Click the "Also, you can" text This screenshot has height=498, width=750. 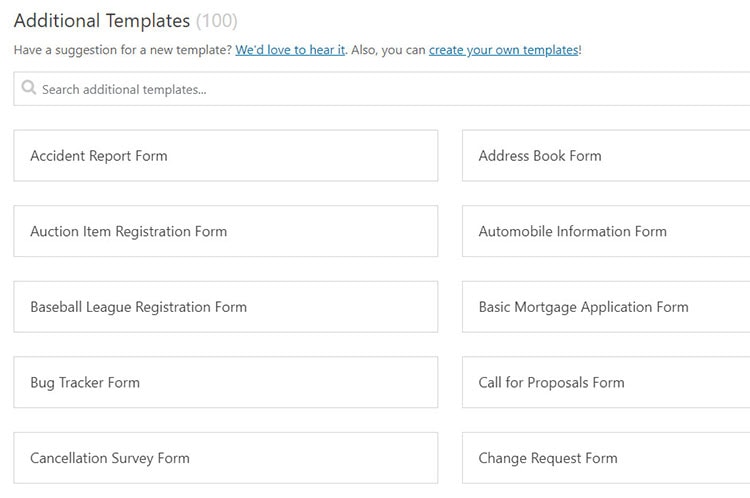tap(388, 50)
